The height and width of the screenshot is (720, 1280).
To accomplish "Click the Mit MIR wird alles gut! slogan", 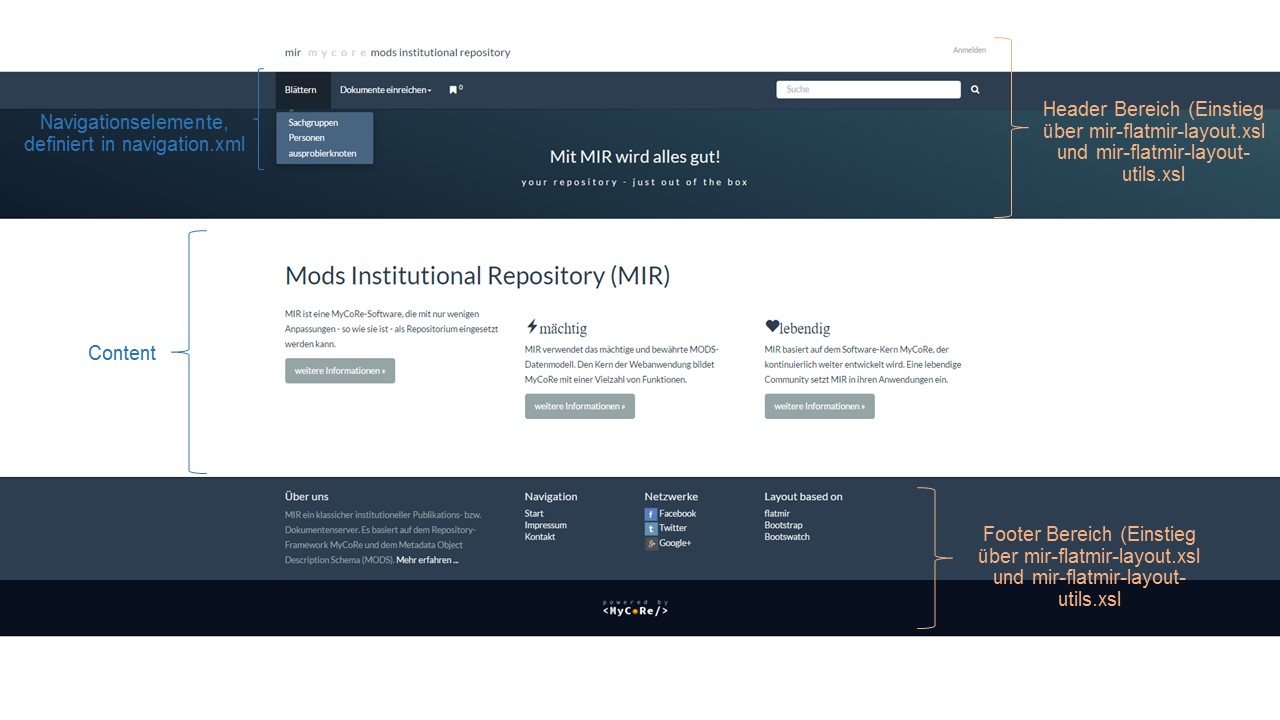I will (635, 157).
